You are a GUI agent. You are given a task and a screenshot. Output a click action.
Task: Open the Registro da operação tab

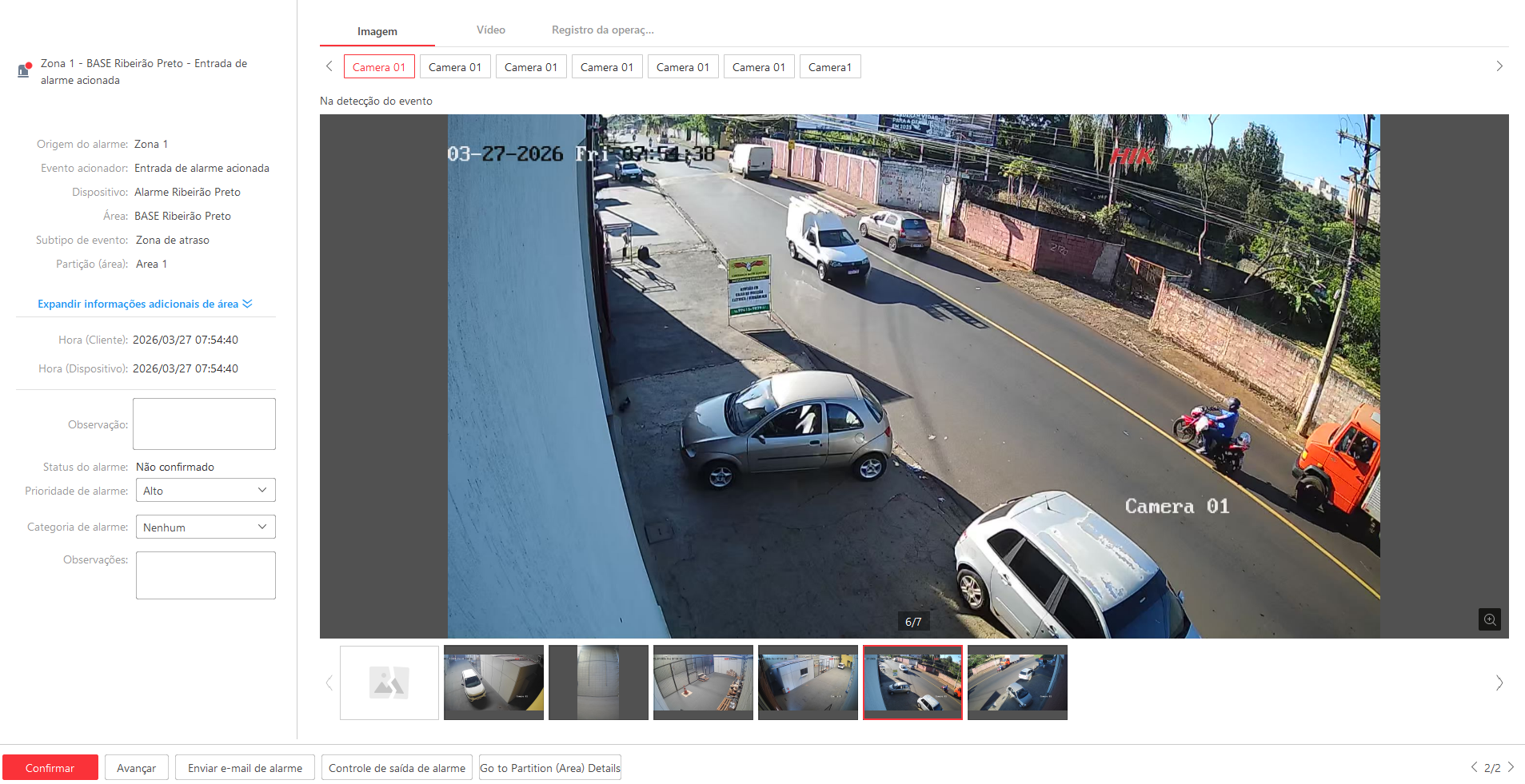coord(602,30)
